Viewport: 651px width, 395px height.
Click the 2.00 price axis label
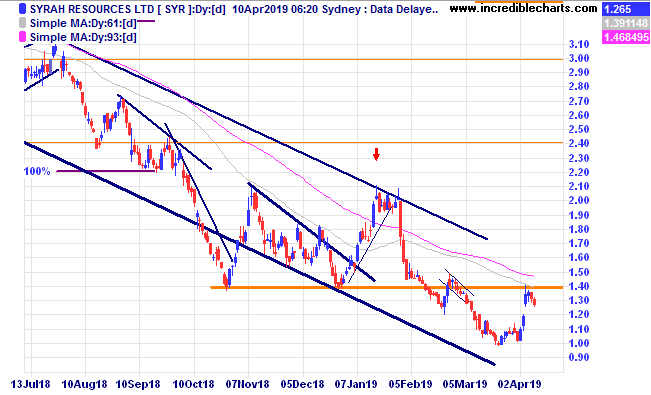[579, 200]
